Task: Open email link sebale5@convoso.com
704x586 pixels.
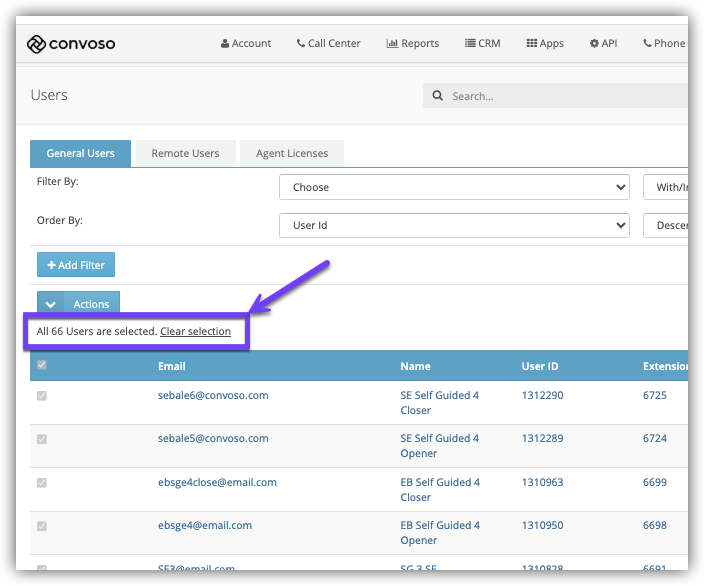Action: (213, 439)
